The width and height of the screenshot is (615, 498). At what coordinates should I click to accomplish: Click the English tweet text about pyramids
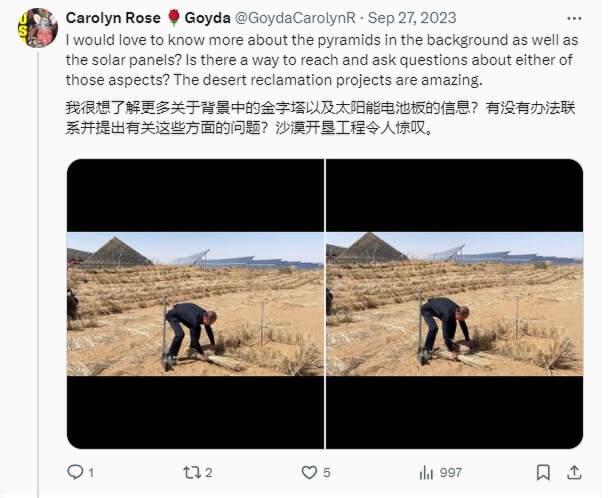(x=322, y=60)
